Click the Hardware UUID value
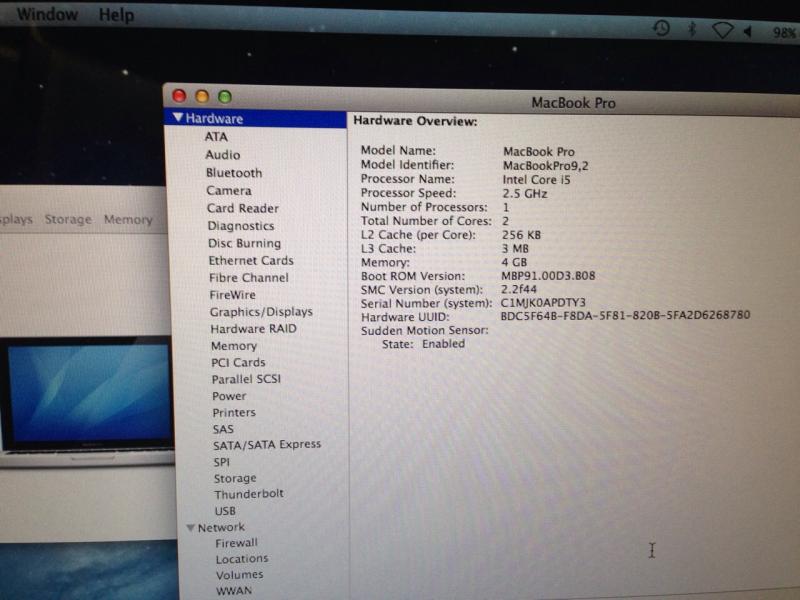The image size is (800, 600). [x=625, y=315]
